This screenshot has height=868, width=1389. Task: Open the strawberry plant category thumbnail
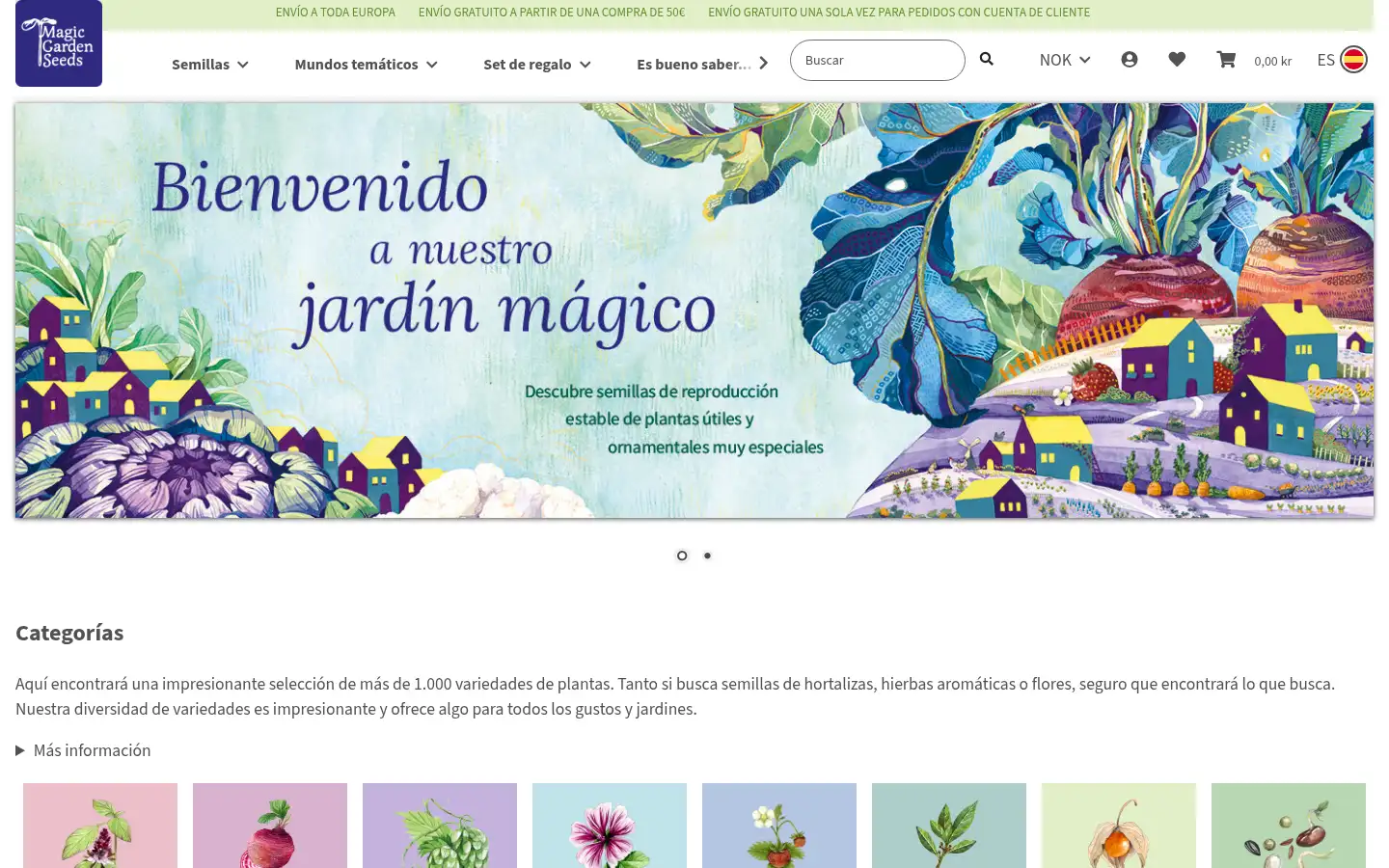point(779,826)
